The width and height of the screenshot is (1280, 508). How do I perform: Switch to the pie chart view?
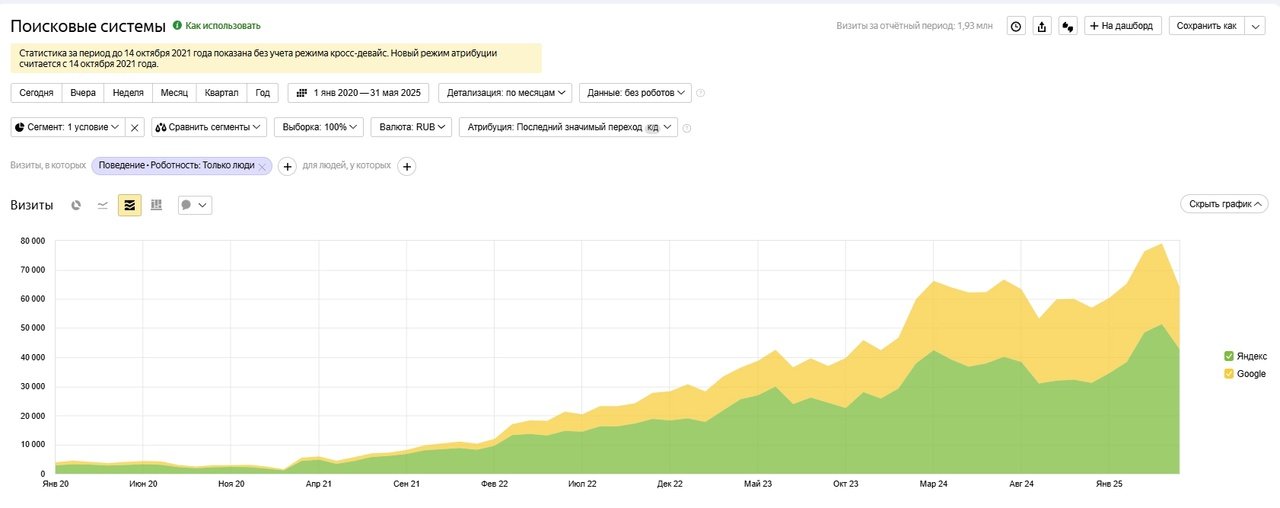[x=76, y=205]
